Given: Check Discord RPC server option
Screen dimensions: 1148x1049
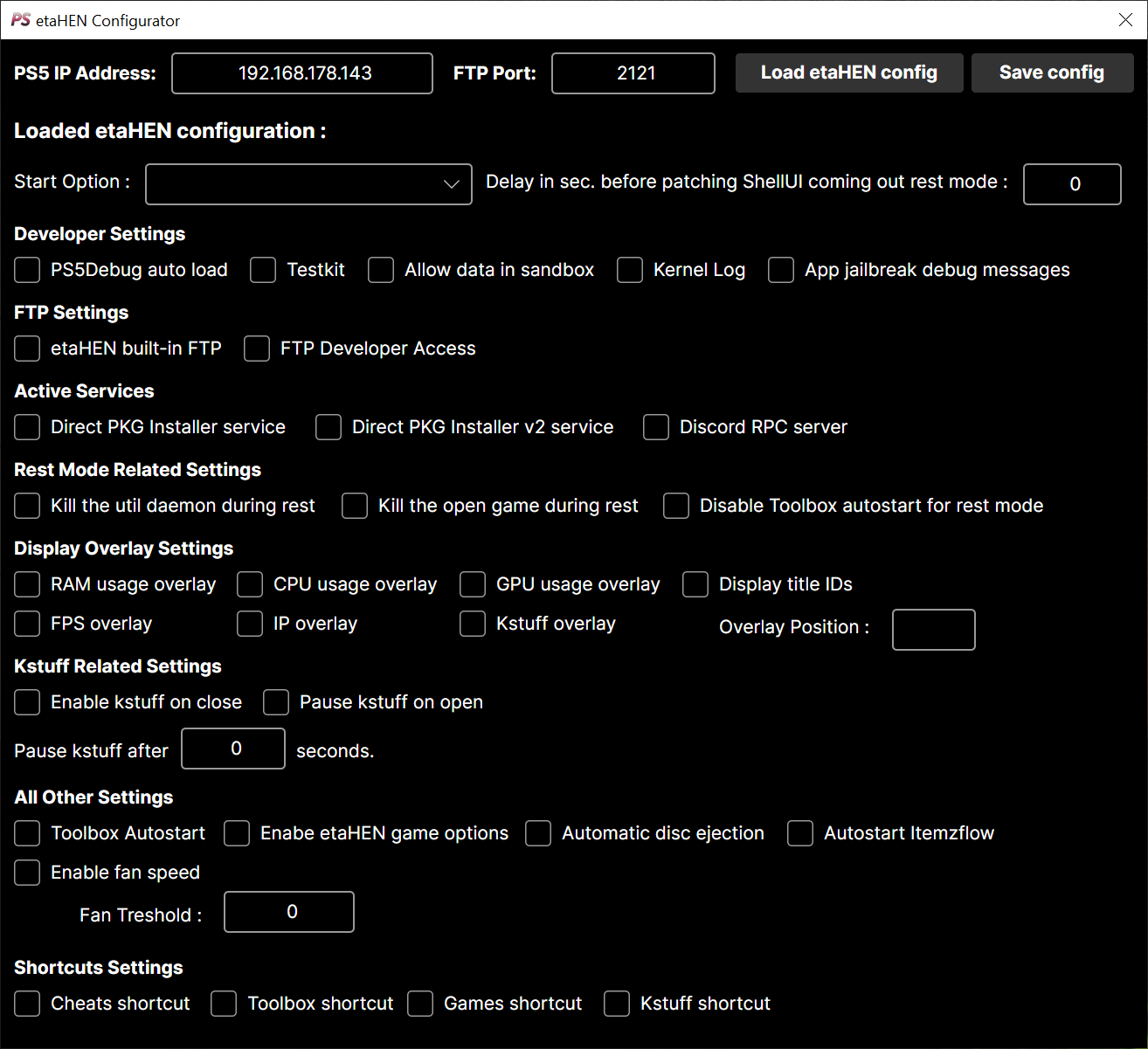Looking at the screenshot, I should (x=656, y=427).
